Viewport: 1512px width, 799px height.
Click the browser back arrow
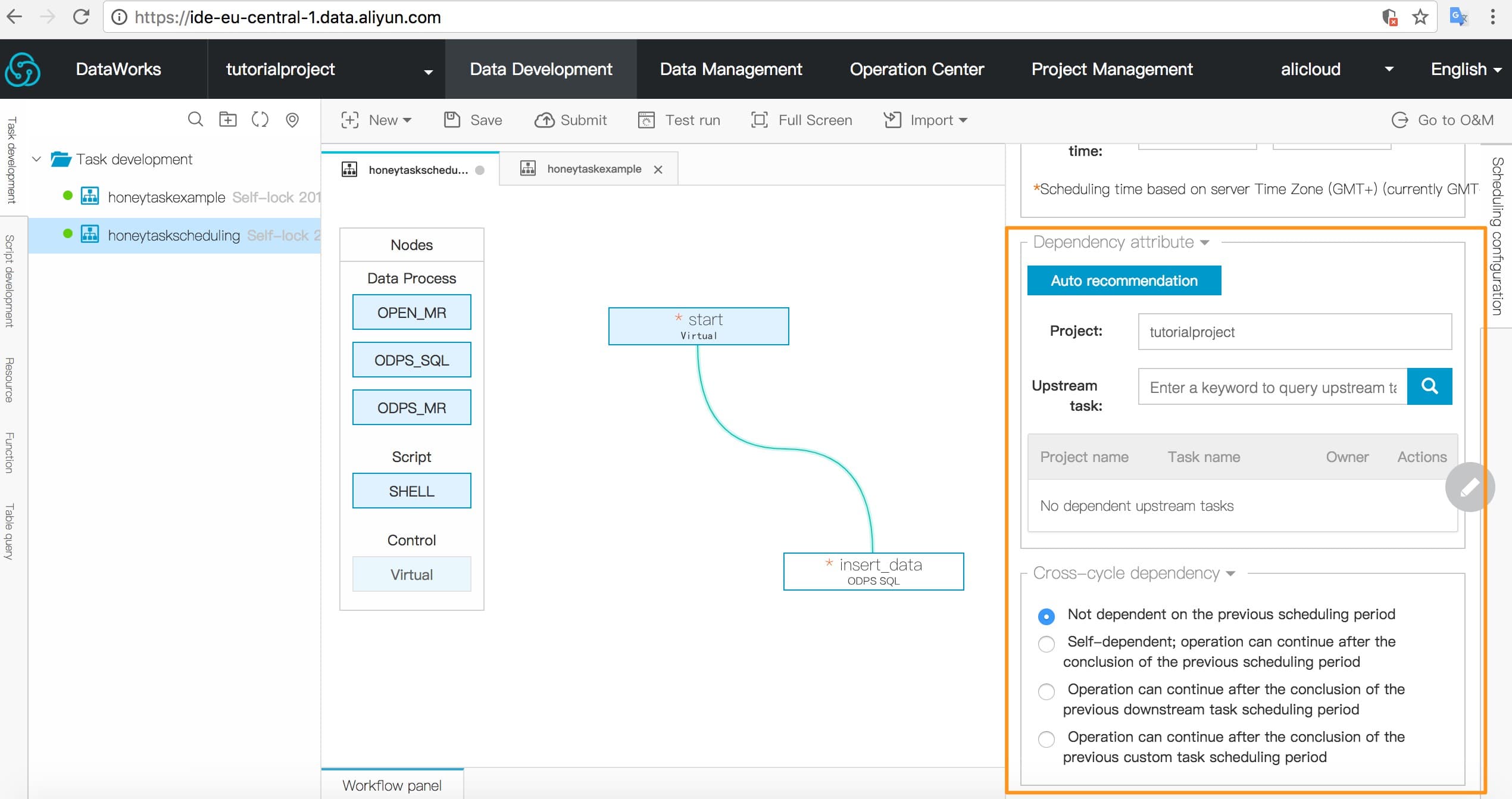(14, 17)
